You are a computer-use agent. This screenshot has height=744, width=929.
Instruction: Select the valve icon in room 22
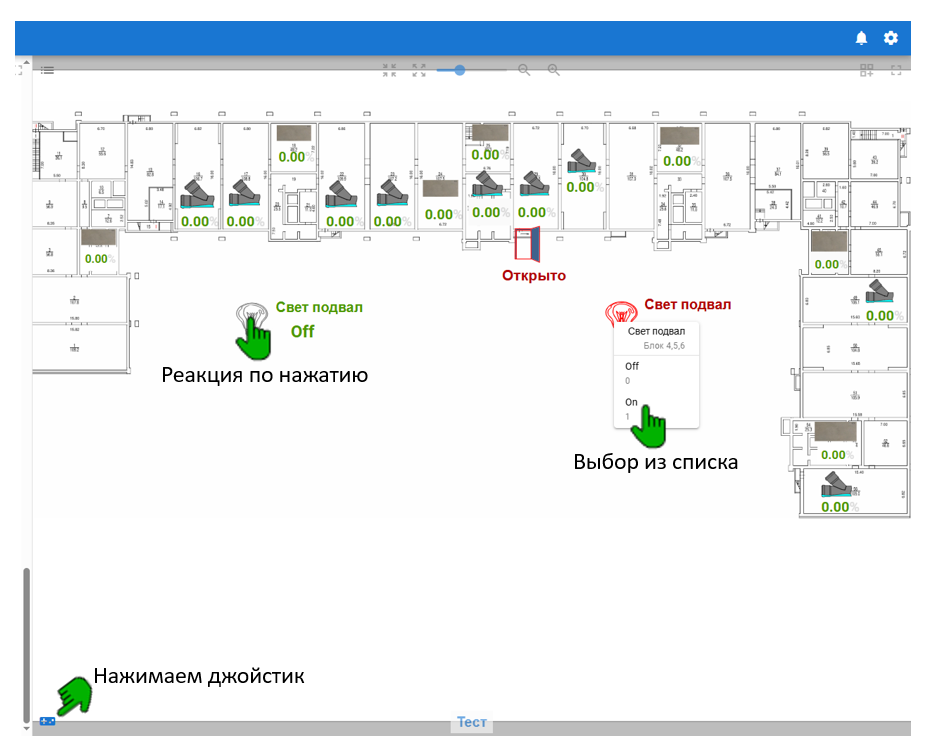coord(341,194)
